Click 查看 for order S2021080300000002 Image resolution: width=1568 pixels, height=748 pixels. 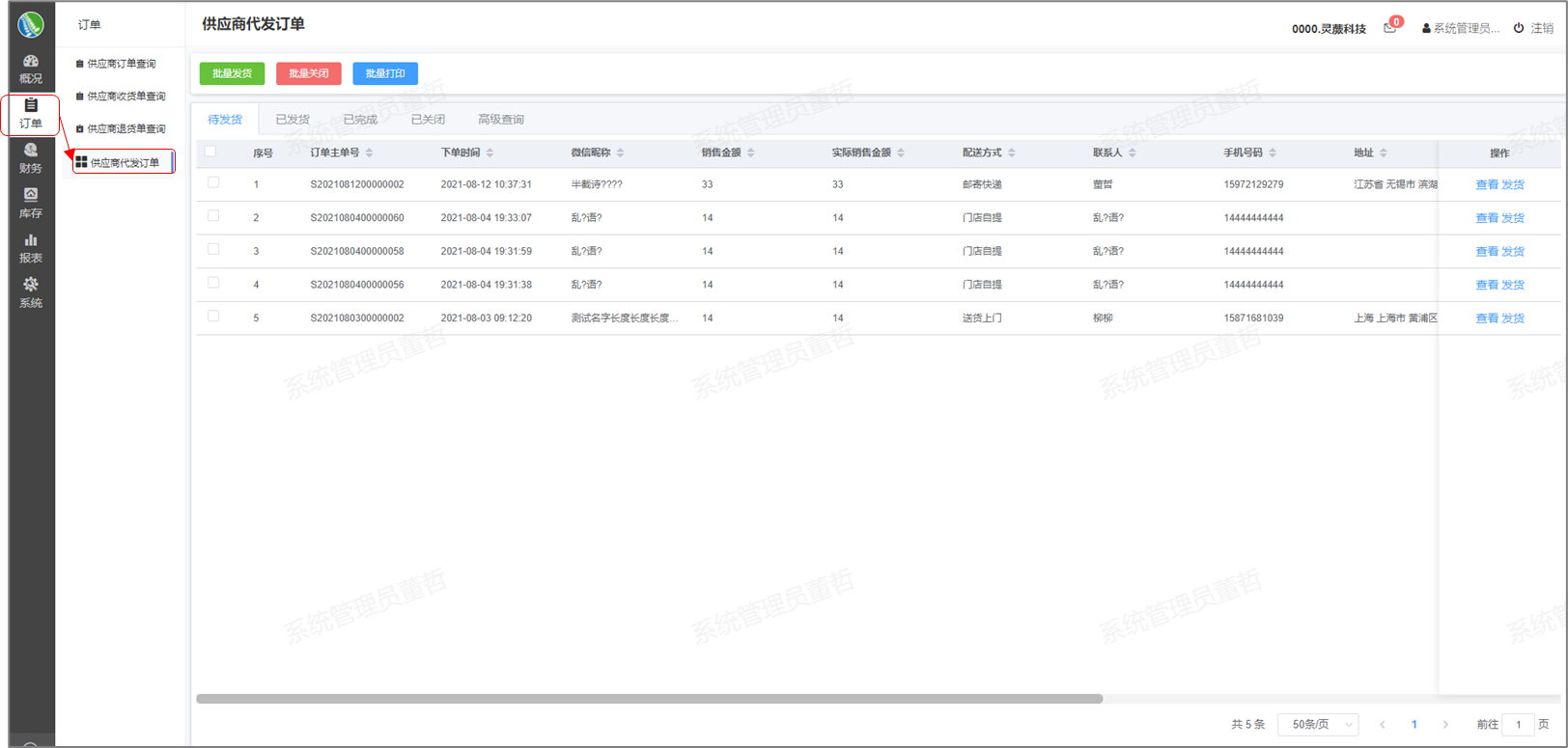coord(1487,319)
